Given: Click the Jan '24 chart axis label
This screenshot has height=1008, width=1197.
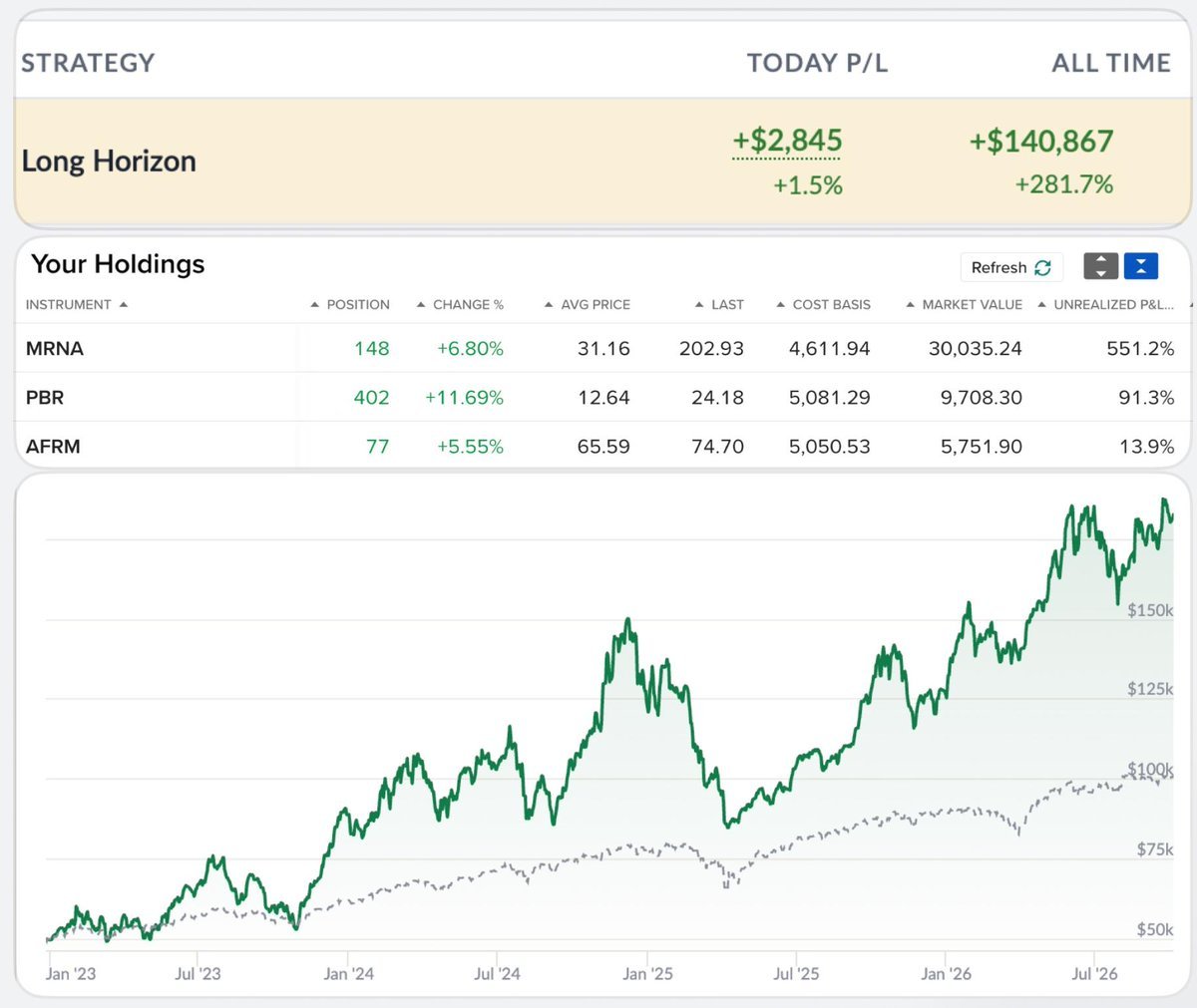Looking at the screenshot, I should [348, 973].
